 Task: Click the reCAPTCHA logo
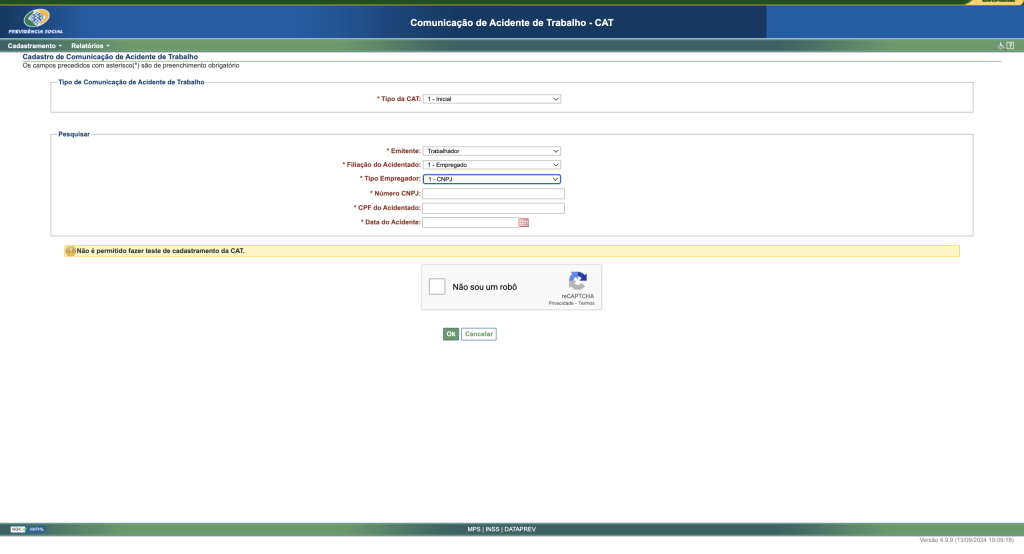(577, 281)
